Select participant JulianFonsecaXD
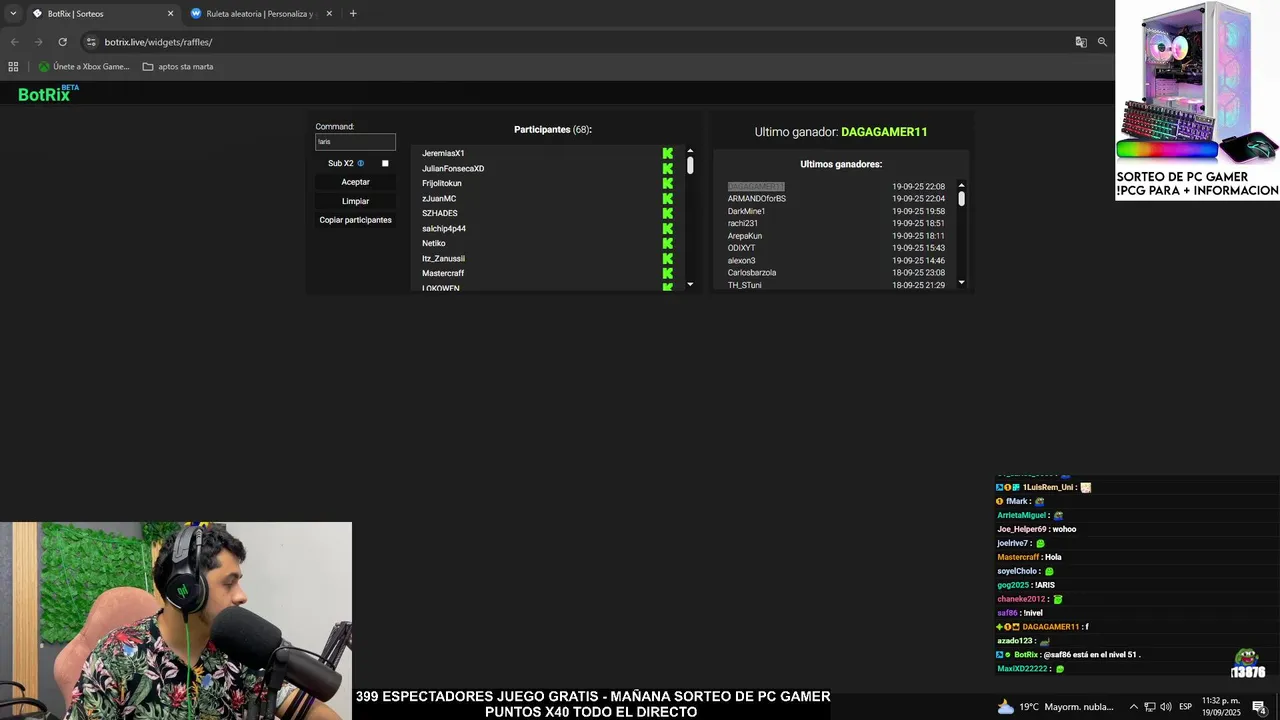The height and width of the screenshot is (720, 1280). point(453,168)
